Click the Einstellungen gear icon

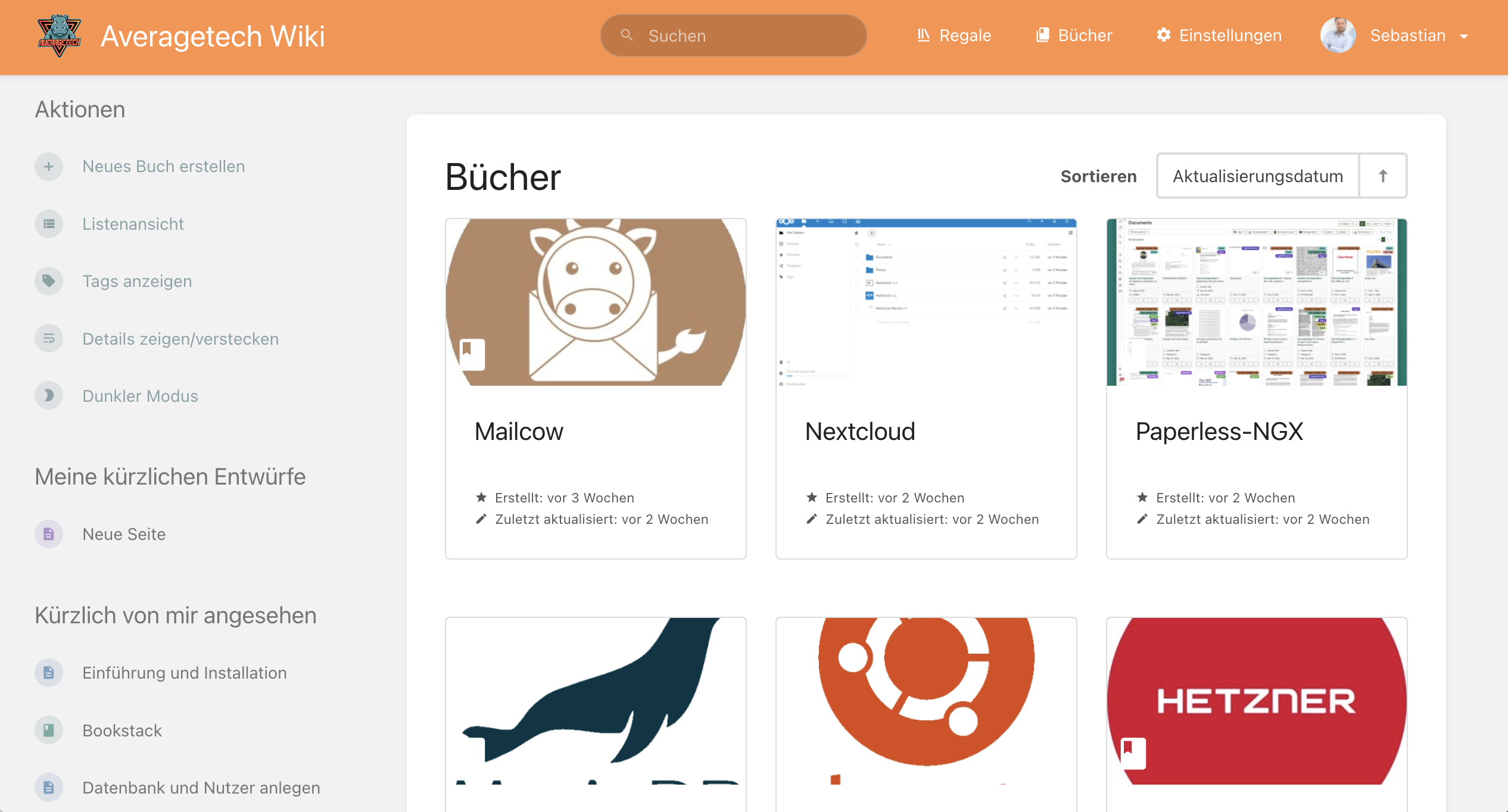tap(1163, 35)
